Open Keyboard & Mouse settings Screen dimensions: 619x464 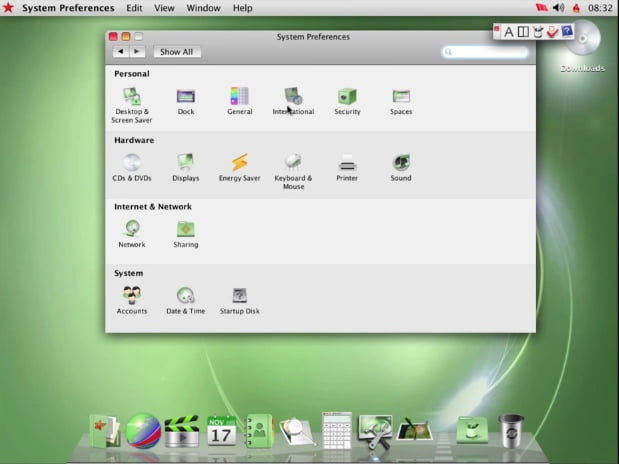coord(293,163)
